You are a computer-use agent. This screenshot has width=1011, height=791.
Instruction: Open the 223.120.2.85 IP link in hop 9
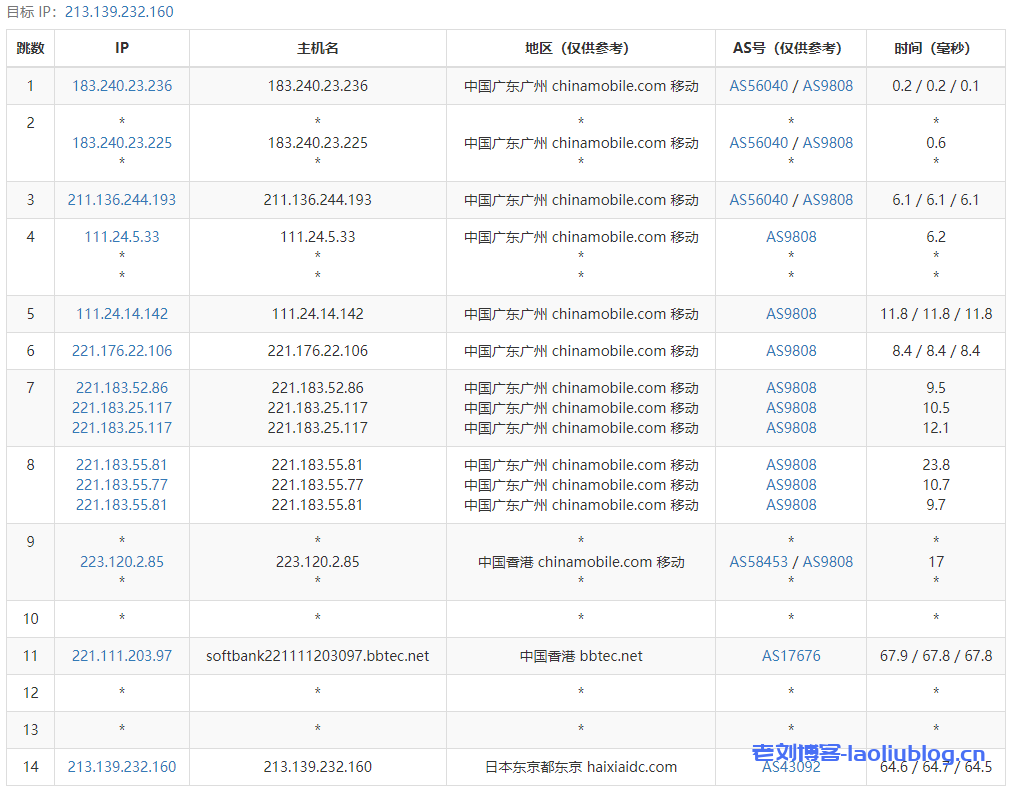pos(122,562)
